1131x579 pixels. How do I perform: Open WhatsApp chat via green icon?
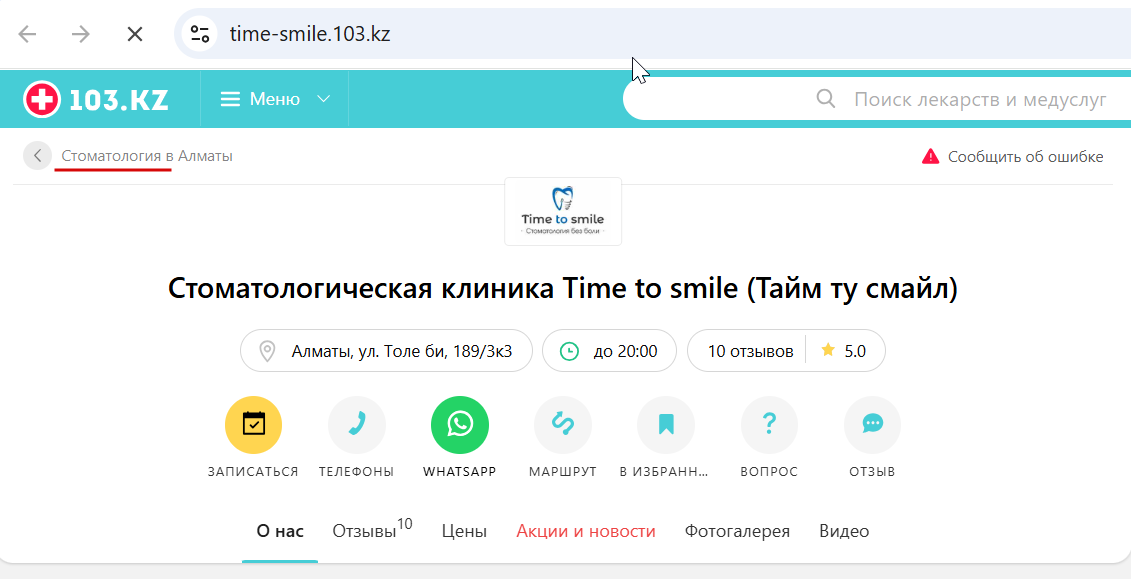(459, 425)
